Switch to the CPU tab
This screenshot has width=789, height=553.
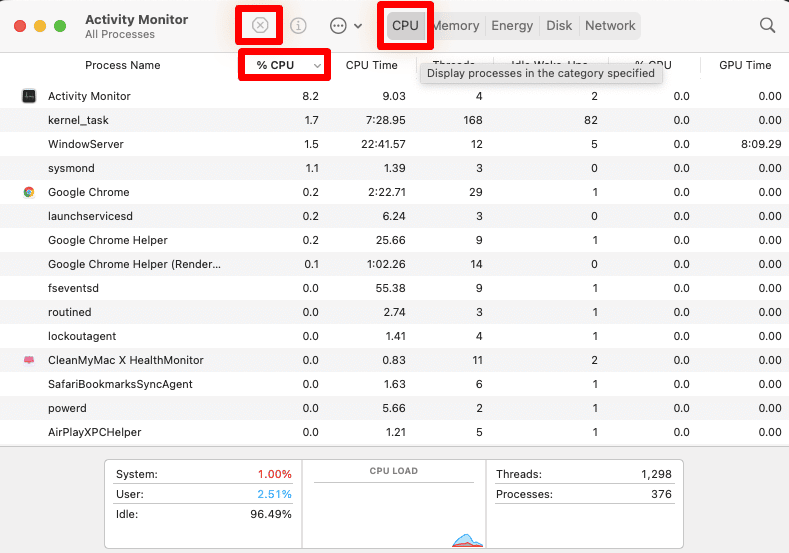pyautogui.click(x=405, y=26)
